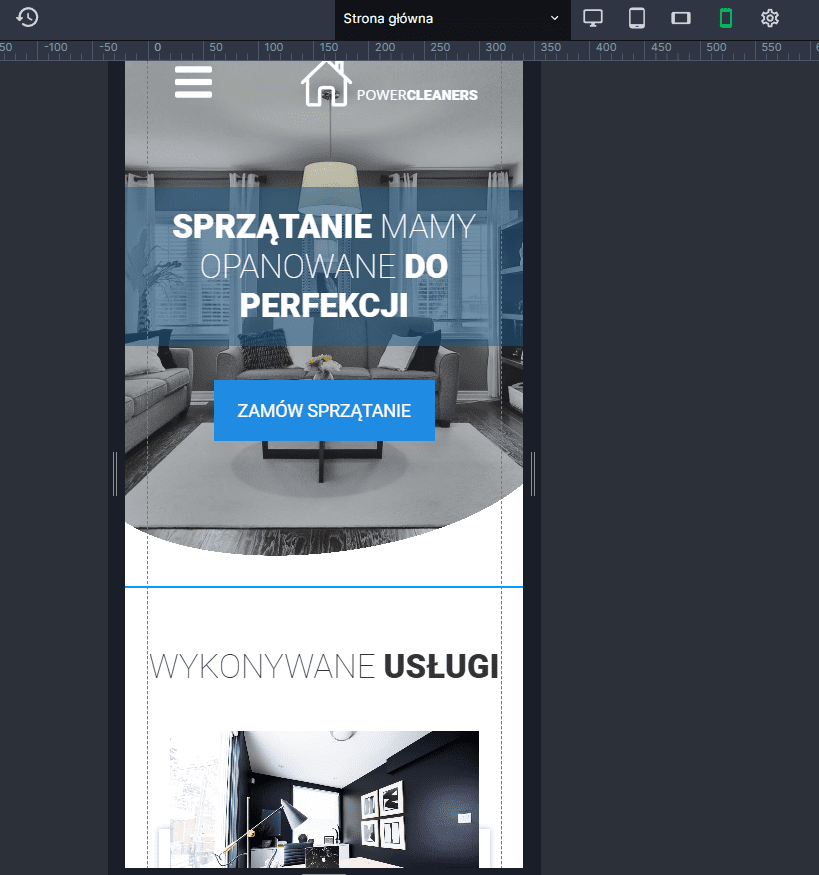Click the POWERCLEANERS brand text
The height and width of the screenshot is (875, 819).
point(417,96)
